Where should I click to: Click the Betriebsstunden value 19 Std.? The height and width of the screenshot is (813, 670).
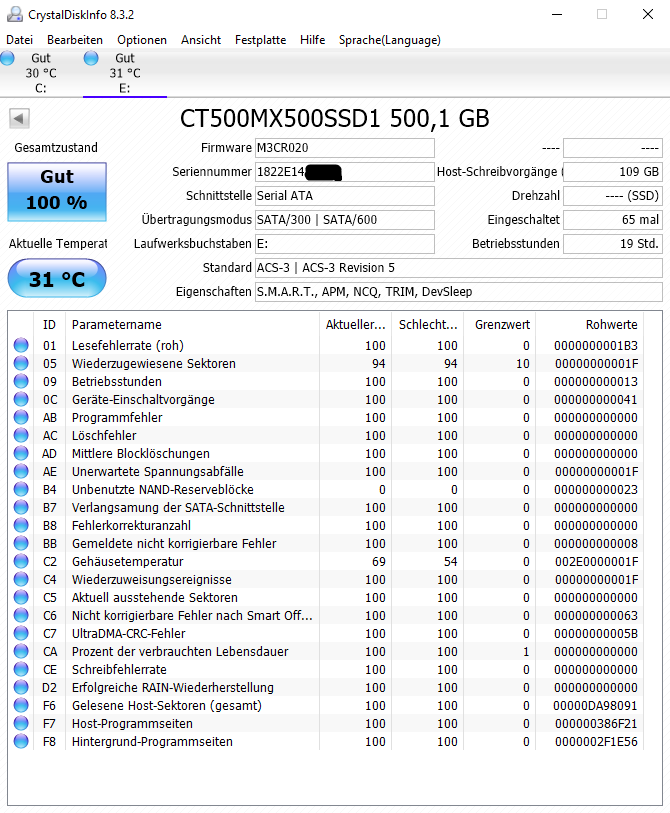[x=613, y=244]
